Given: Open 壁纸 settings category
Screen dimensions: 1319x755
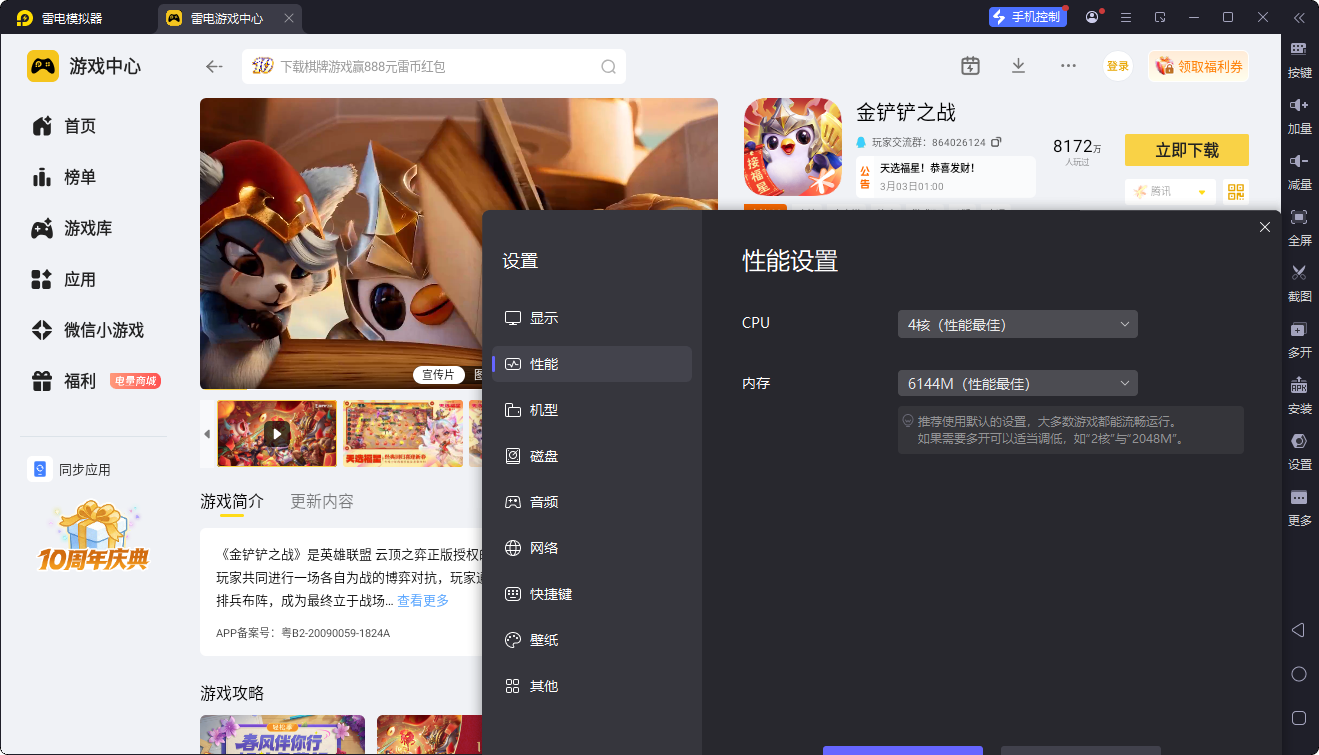Looking at the screenshot, I should click(592, 640).
